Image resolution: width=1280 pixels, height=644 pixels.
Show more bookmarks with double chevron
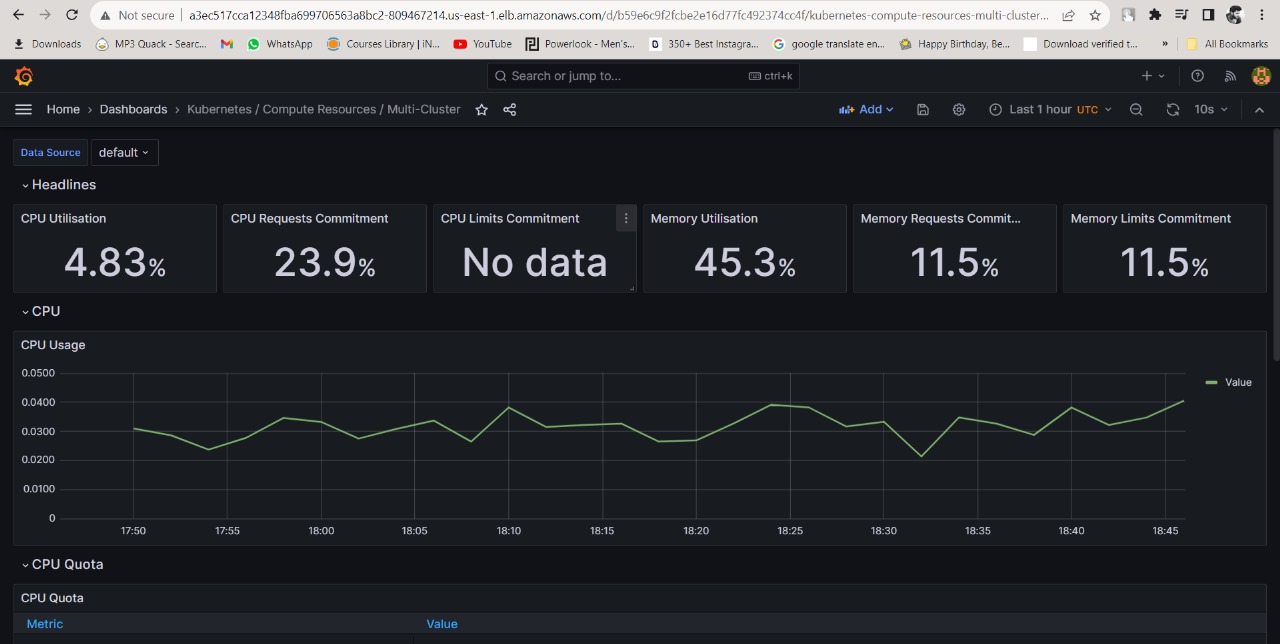coord(1165,44)
